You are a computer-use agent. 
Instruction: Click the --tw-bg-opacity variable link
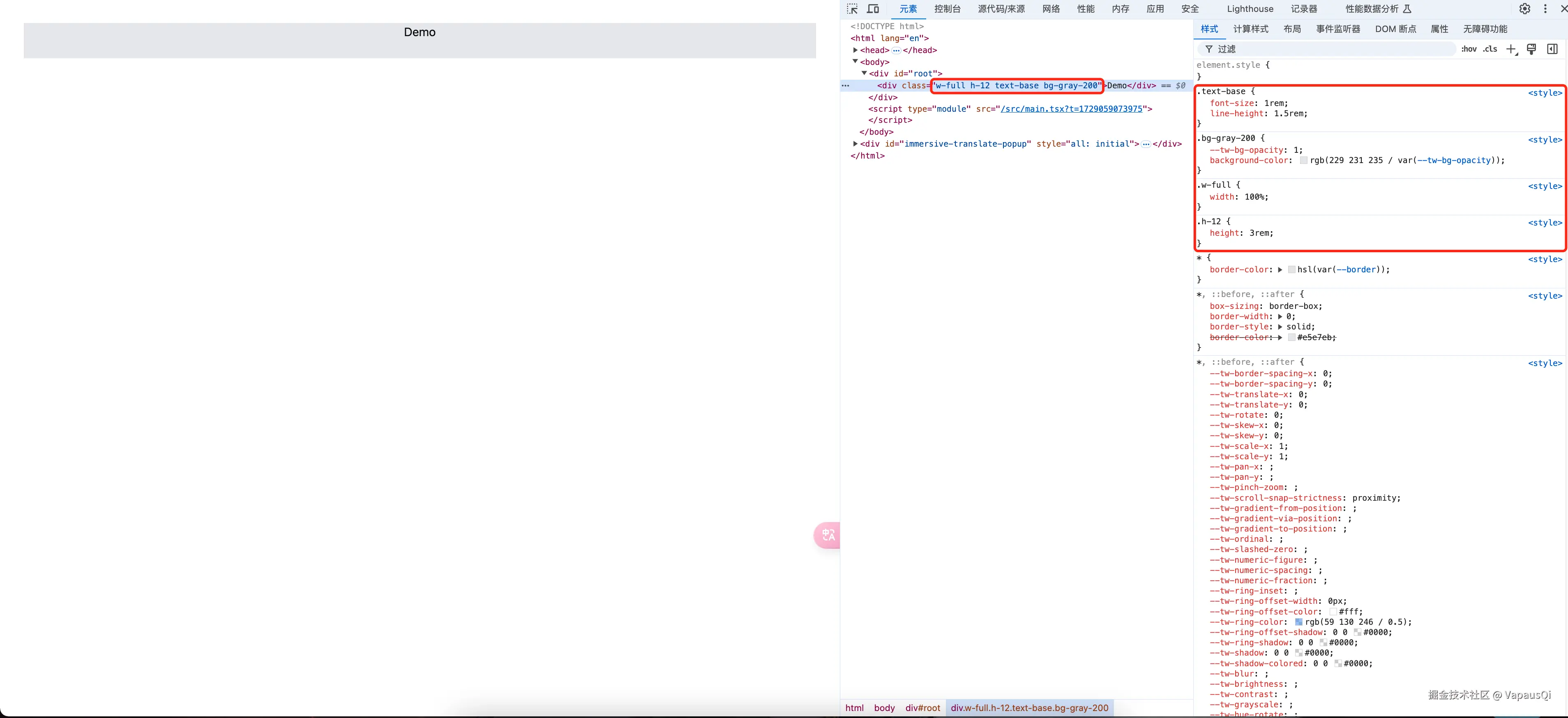point(1454,161)
